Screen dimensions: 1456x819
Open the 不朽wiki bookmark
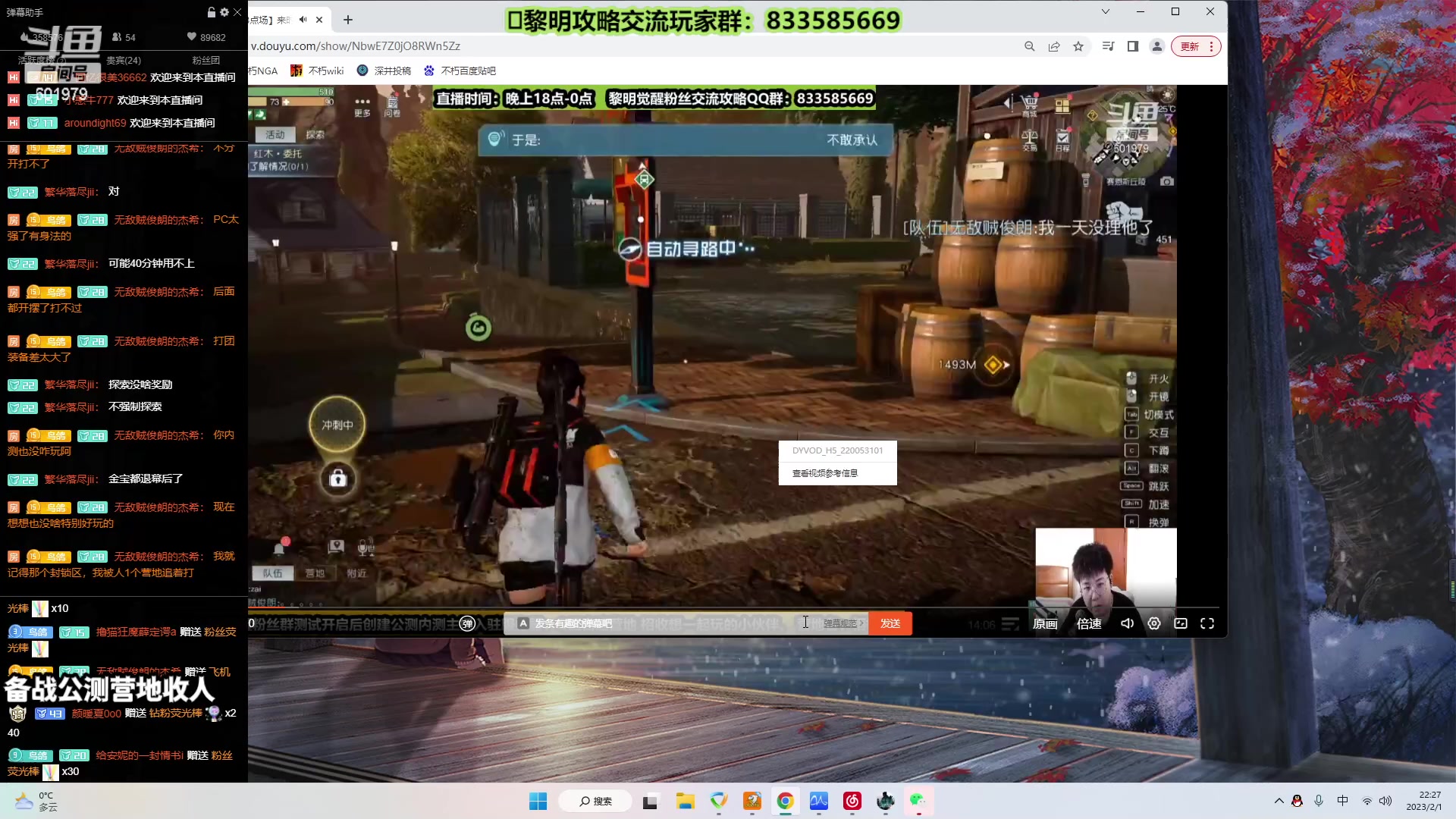[318, 71]
